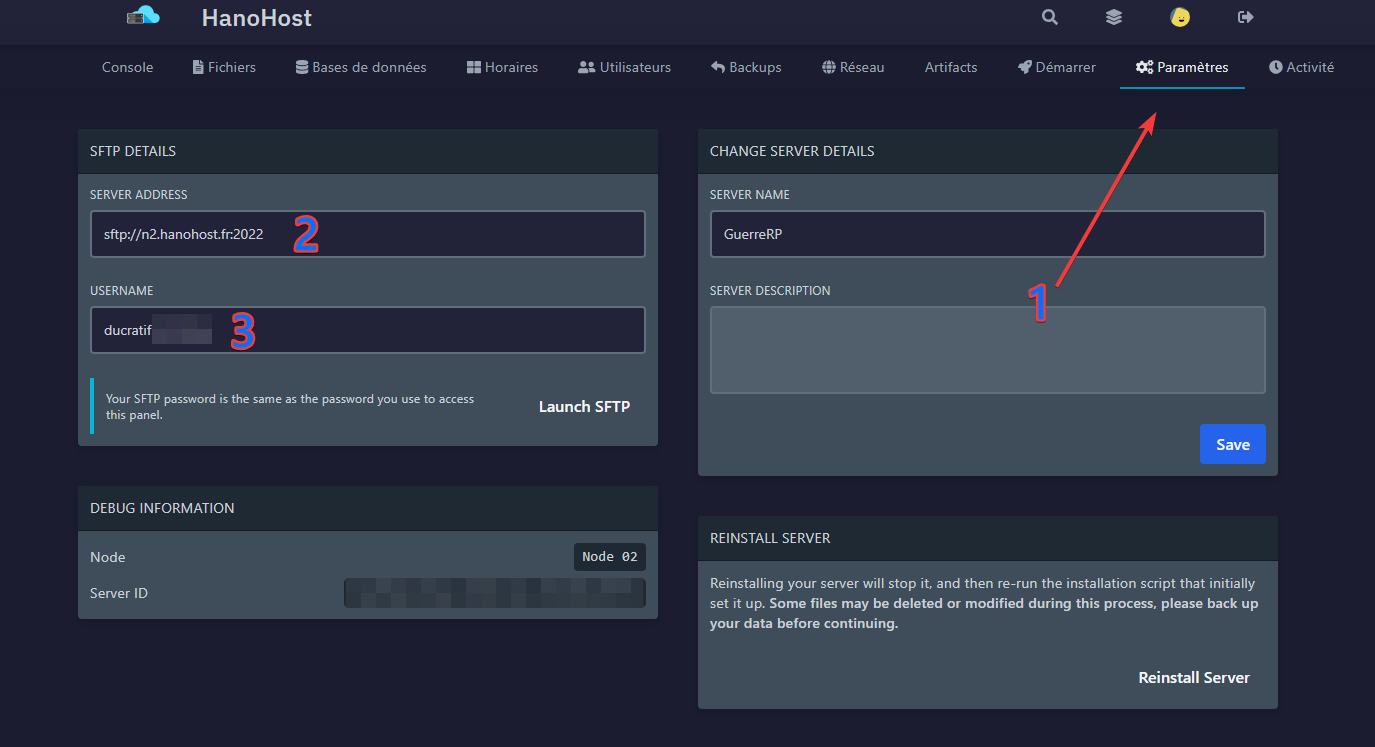Open the Bases de données tab
This screenshot has width=1375, height=747.
point(361,67)
